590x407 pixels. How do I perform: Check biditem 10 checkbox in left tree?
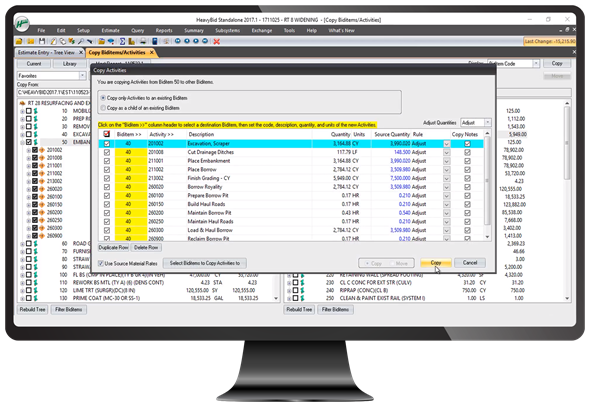(29, 111)
